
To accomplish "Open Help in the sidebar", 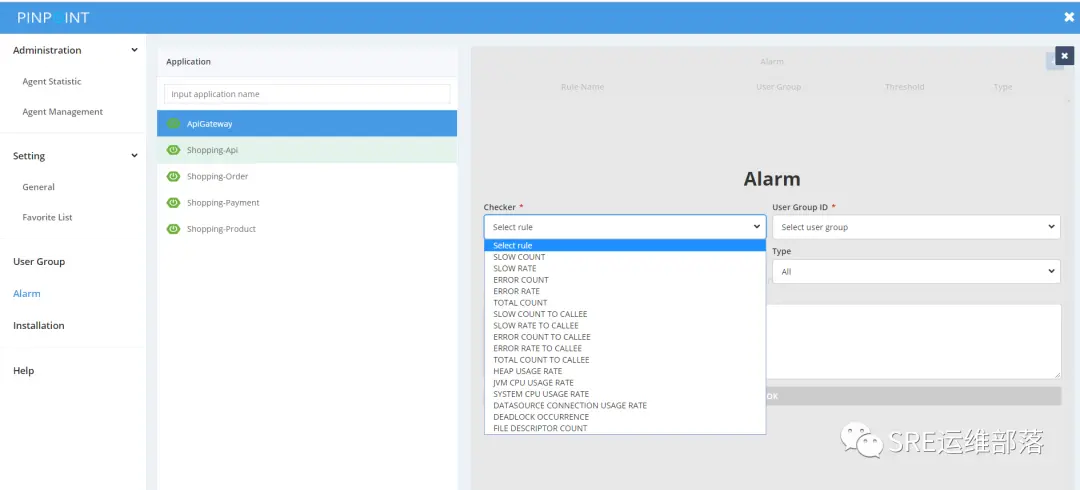I will pos(23,371).
